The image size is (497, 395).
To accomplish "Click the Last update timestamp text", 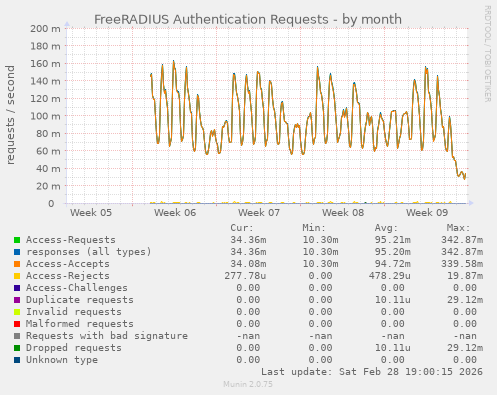I will point(372,372).
